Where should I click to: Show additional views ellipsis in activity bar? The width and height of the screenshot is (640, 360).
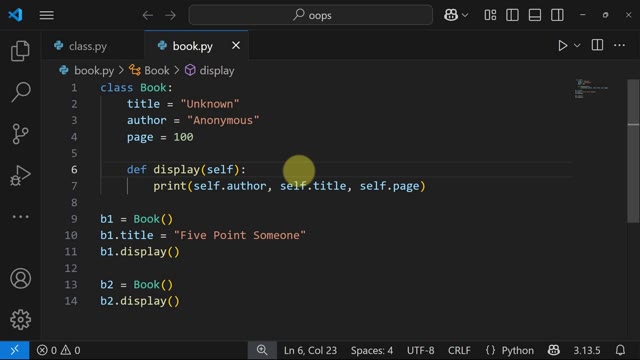tap(20, 217)
